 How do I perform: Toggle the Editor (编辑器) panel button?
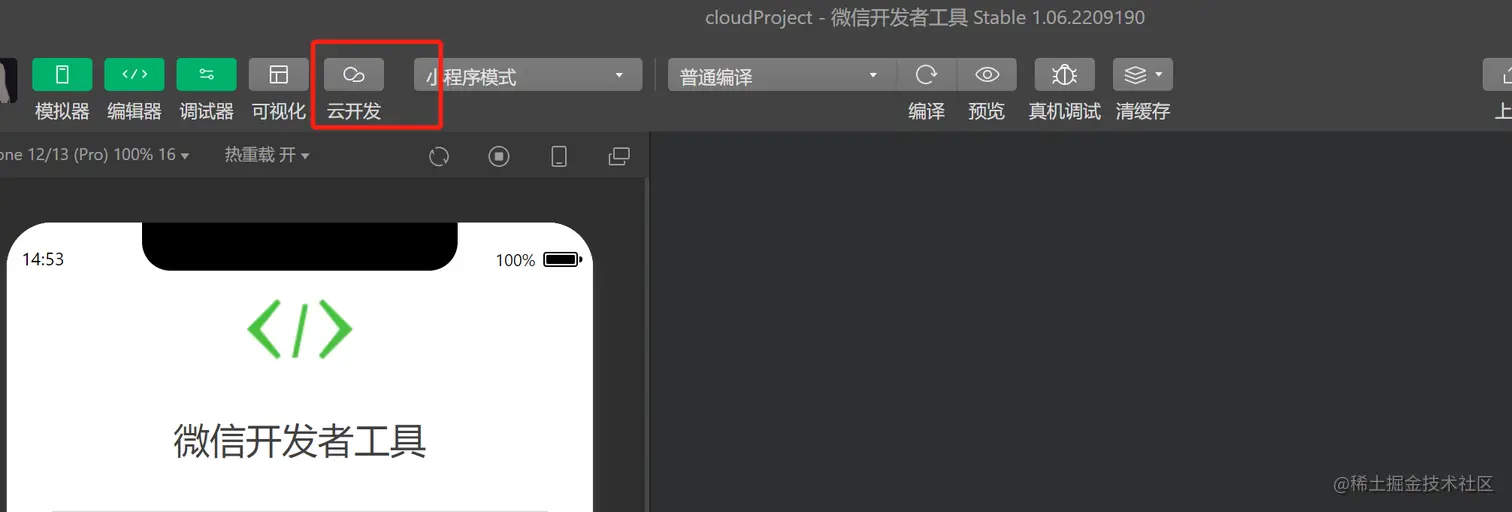pyautogui.click(x=134, y=75)
